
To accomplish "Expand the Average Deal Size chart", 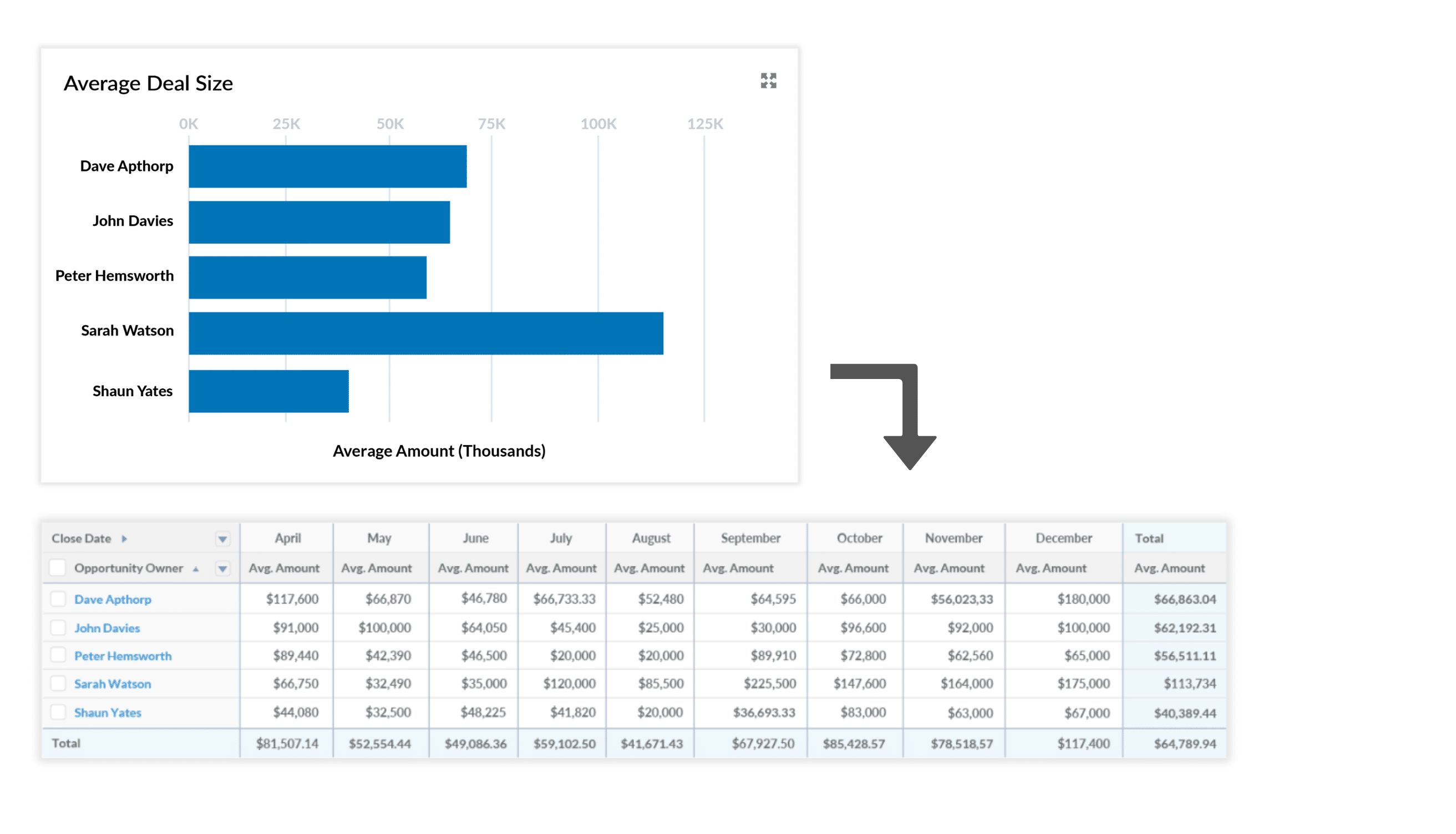I will (x=768, y=81).
